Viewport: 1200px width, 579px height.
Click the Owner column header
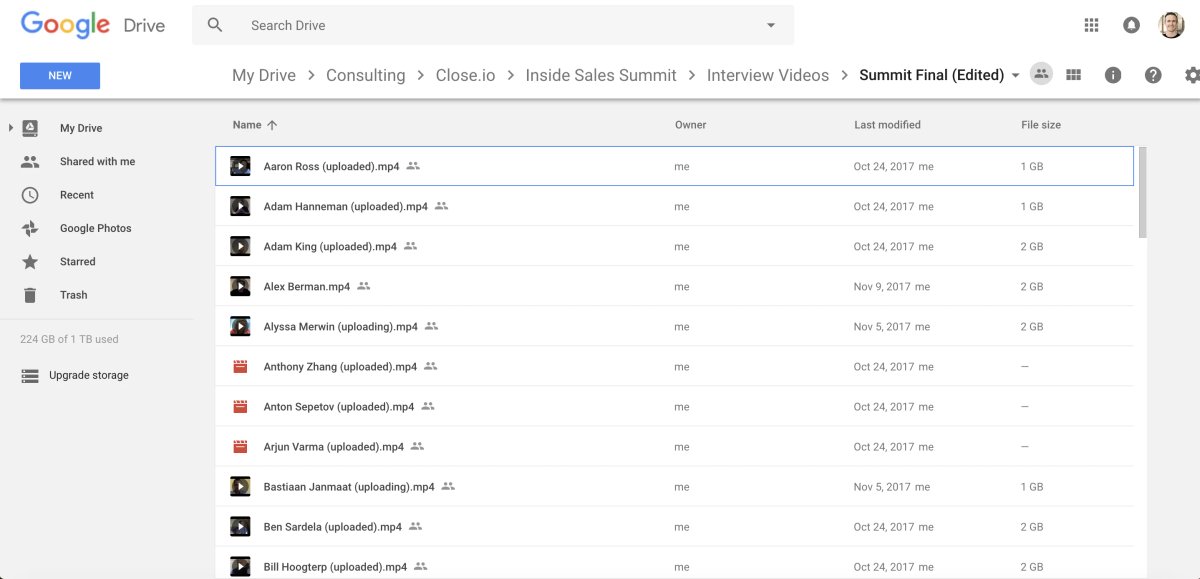[691, 125]
